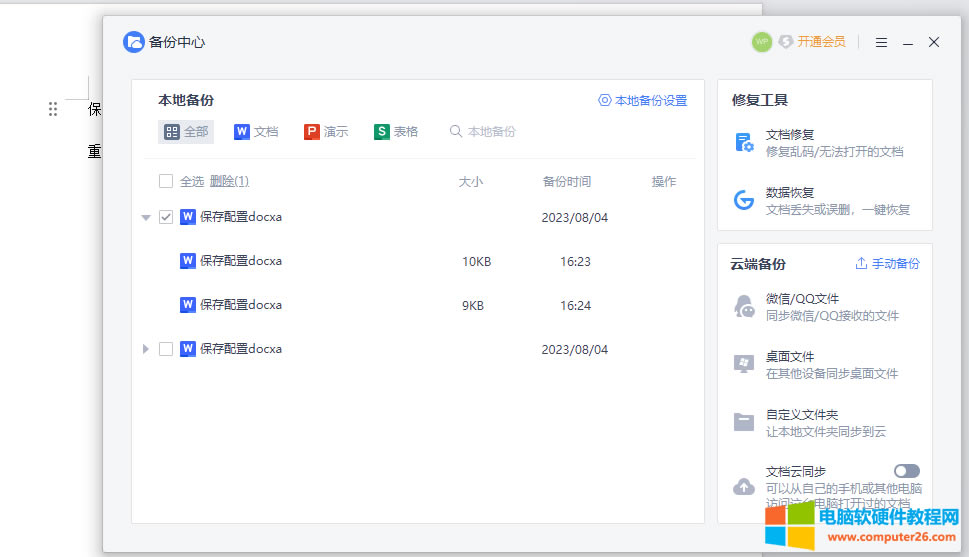Click the Custom Folder (自定义文件夹) icon
Screen dimensions: 969x557
tap(744, 422)
